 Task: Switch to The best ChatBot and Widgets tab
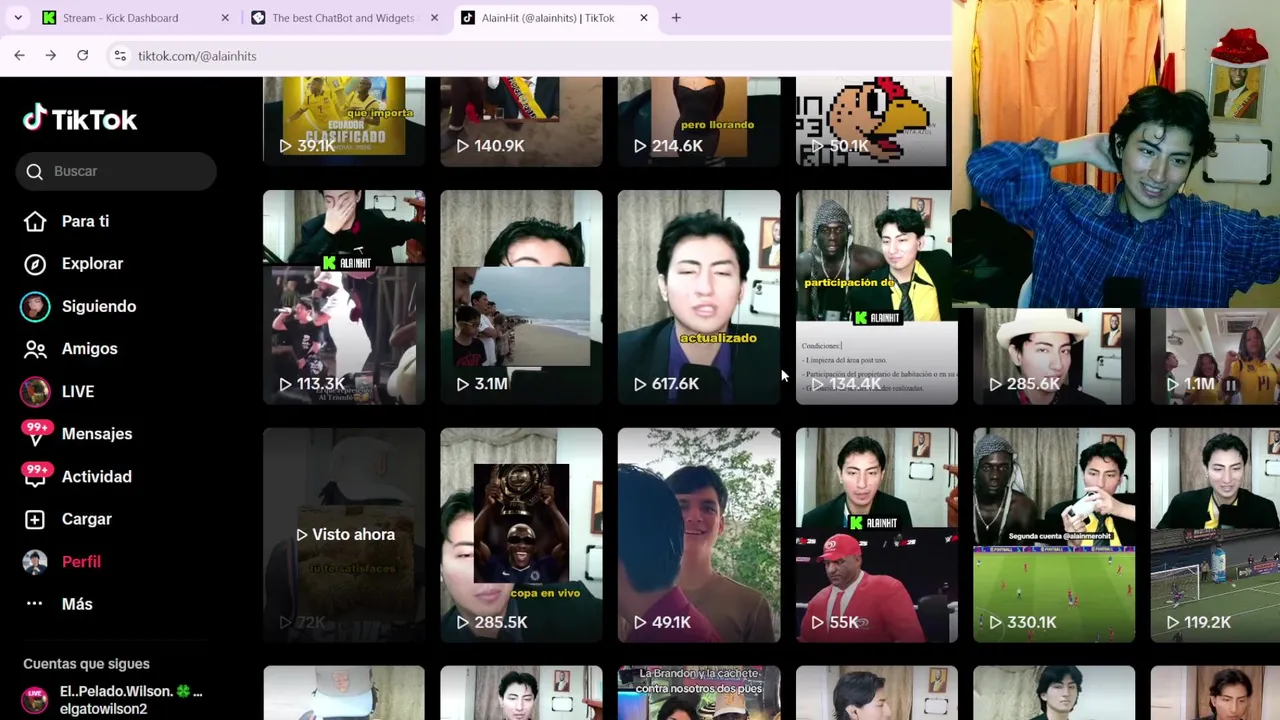click(344, 18)
